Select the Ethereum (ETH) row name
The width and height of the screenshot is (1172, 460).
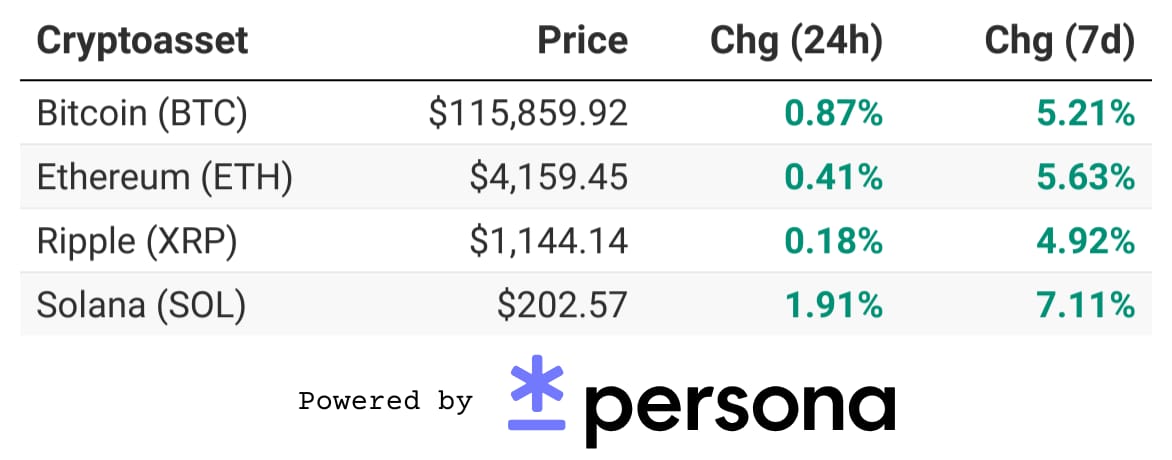(x=164, y=177)
